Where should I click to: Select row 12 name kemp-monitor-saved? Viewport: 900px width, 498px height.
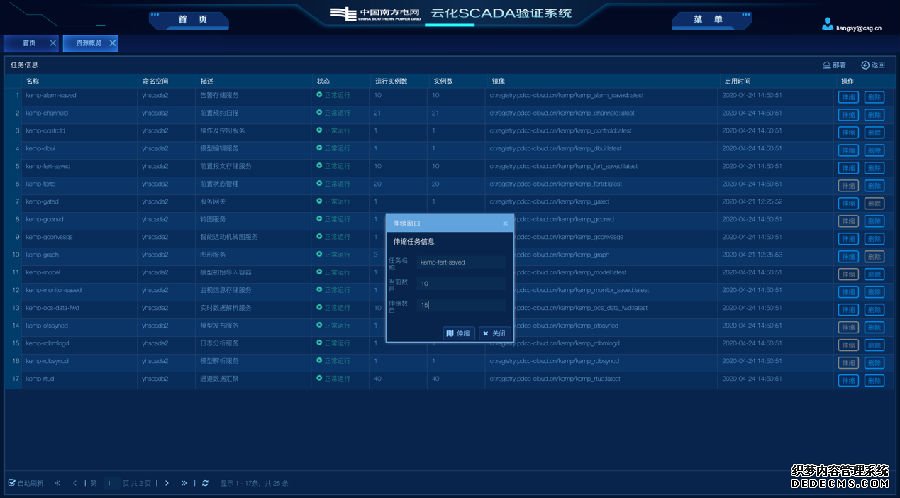(x=53, y=290)
